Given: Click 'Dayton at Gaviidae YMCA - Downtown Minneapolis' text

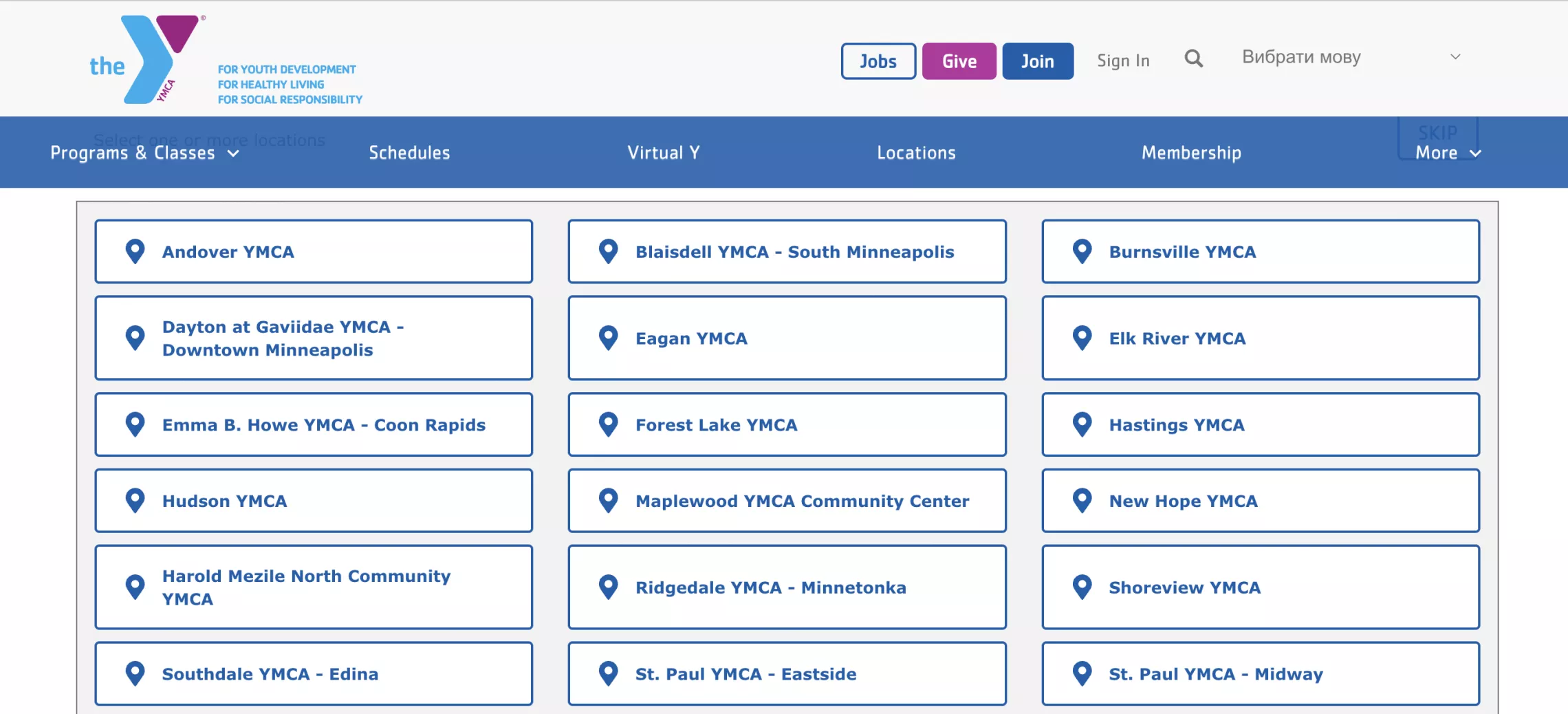Looking at the screenshot, I should (x=283, y=338).
